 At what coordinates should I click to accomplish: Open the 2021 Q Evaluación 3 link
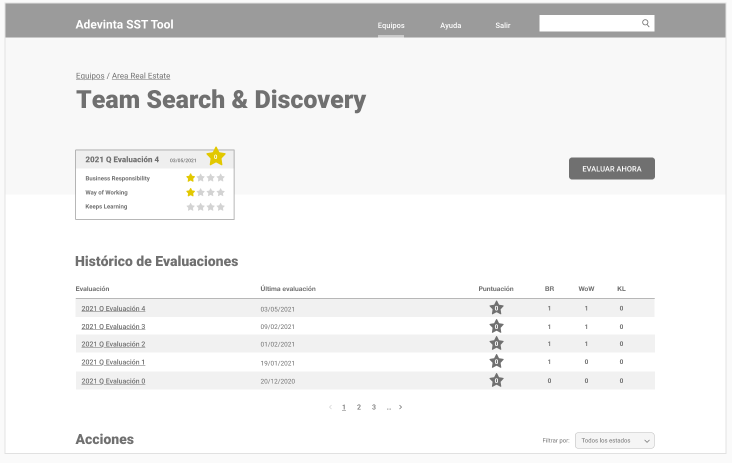click(113, 326)
